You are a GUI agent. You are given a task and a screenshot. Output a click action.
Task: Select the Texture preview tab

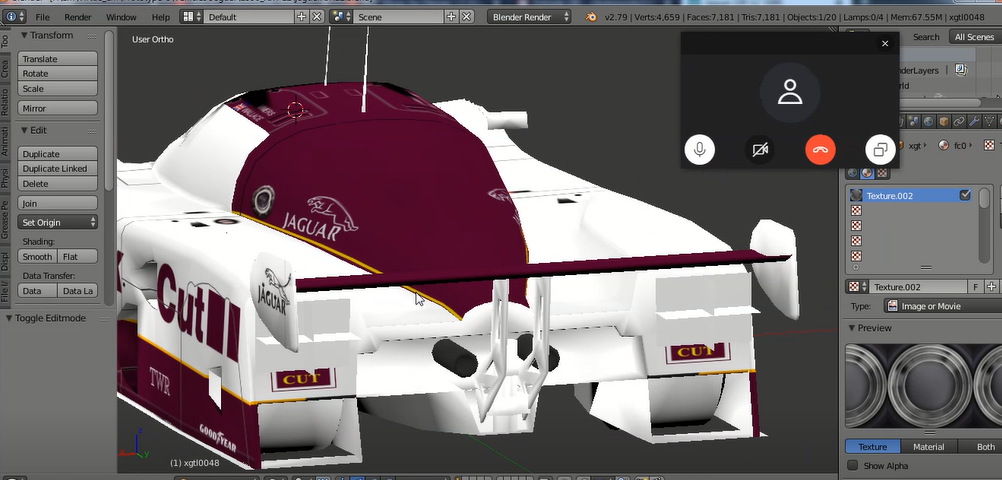(x=872, y=447)
